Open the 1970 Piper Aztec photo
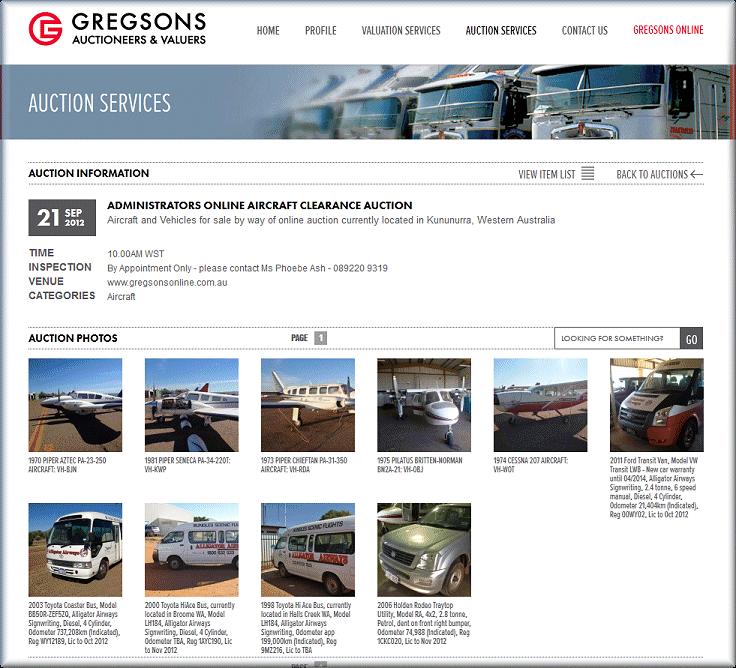This screenshot has width=736, height=668. pyautogui.click(x=75, y=405)
